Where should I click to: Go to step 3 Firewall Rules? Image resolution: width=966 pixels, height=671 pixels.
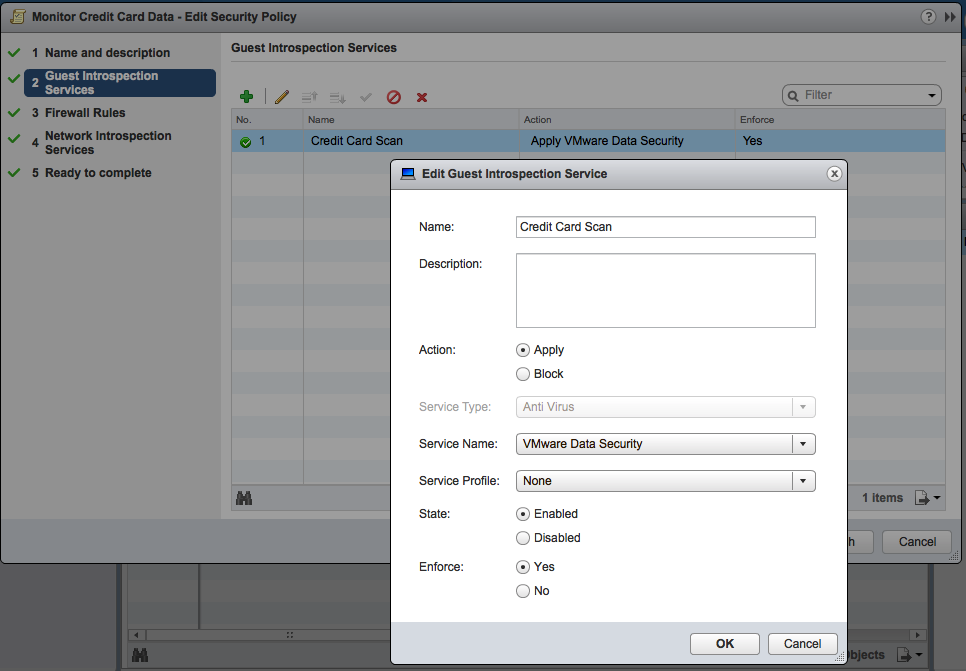(85, 113)
